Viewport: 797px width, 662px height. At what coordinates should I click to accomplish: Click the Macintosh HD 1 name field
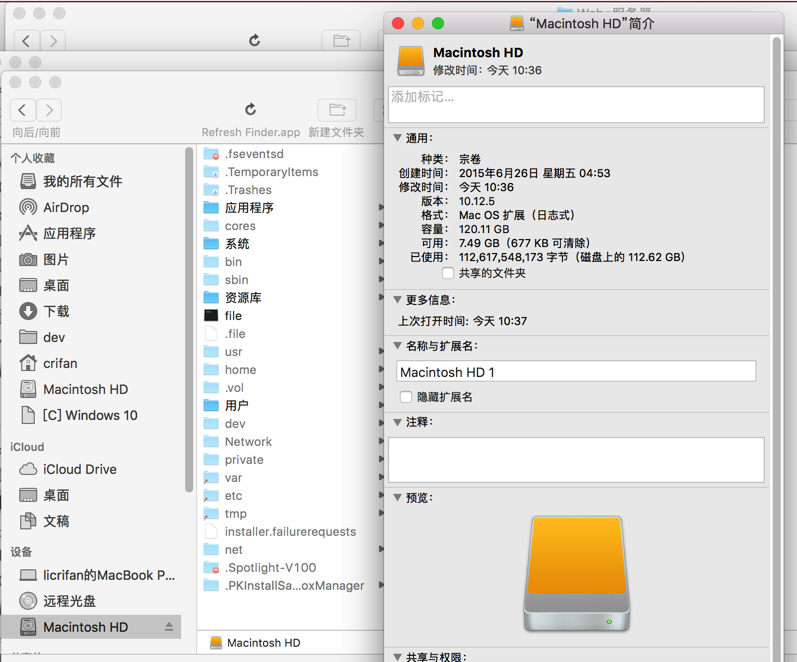point(576,372)
